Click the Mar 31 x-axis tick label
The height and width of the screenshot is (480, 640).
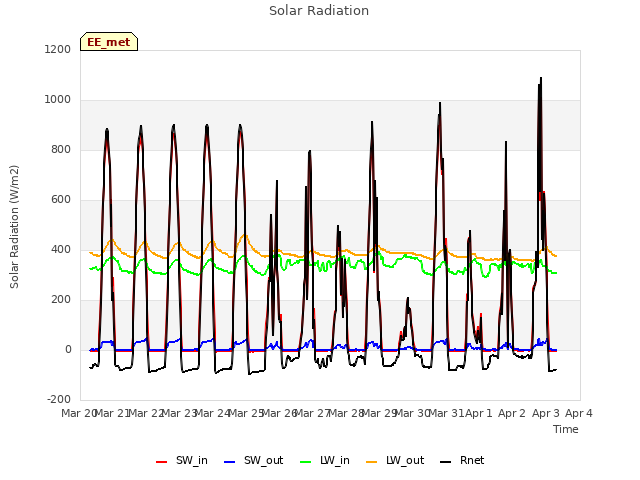446,413
